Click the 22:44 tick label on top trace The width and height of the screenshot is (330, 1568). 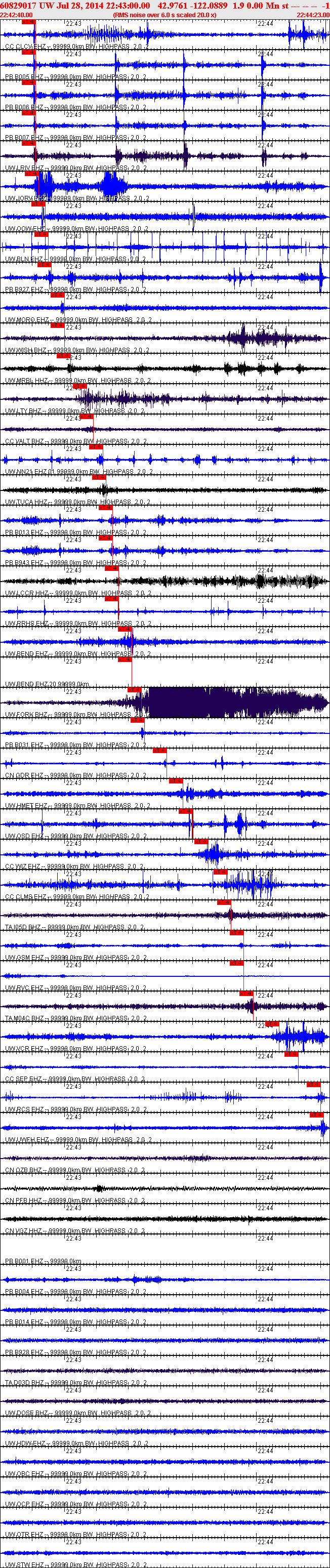point(265,24)
